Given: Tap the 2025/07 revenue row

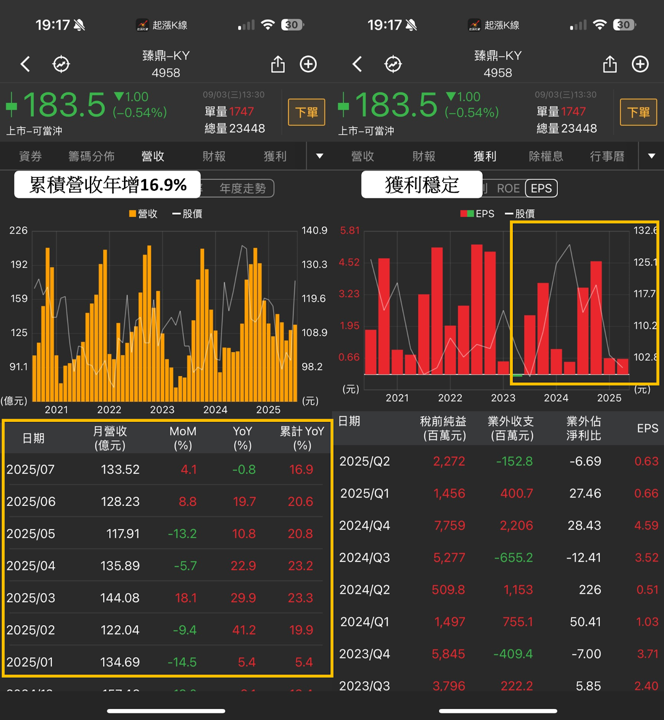Looking at the screenshot, I should (166, 469).
